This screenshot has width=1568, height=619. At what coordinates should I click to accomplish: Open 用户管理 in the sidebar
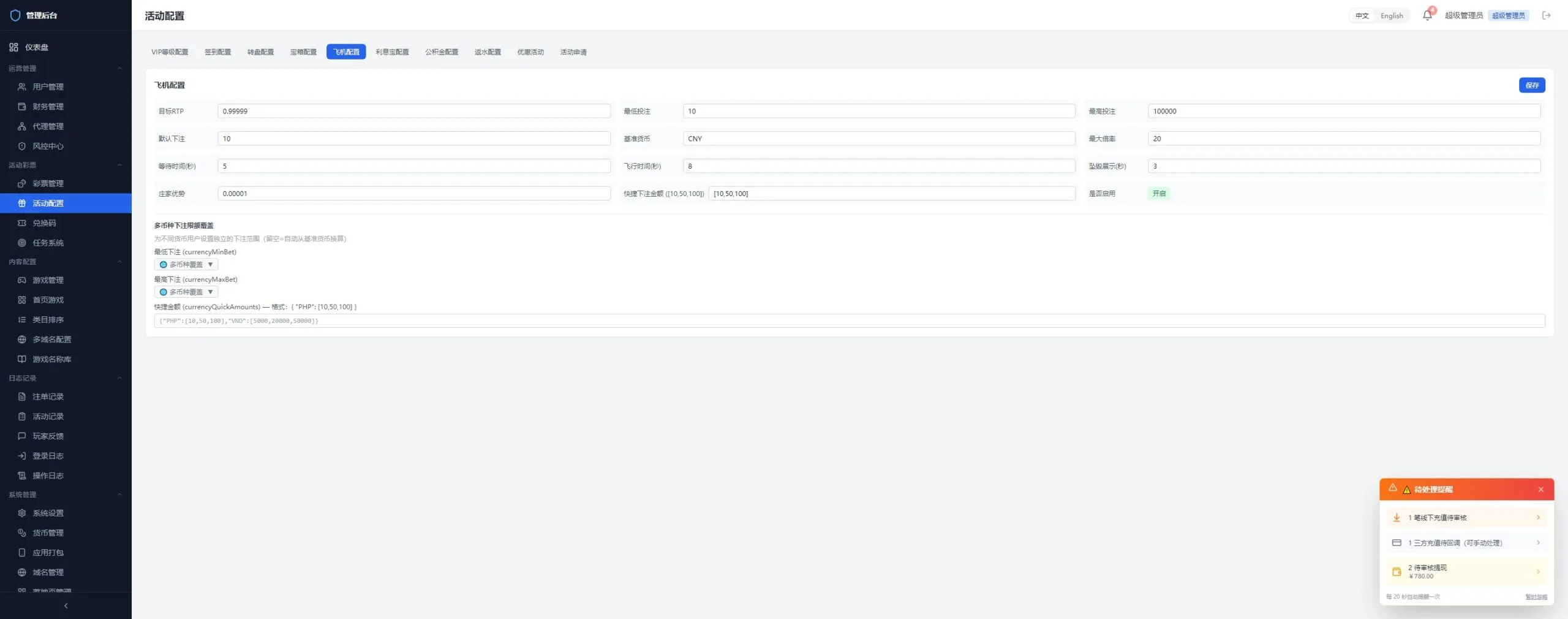(x=66, y=86)
